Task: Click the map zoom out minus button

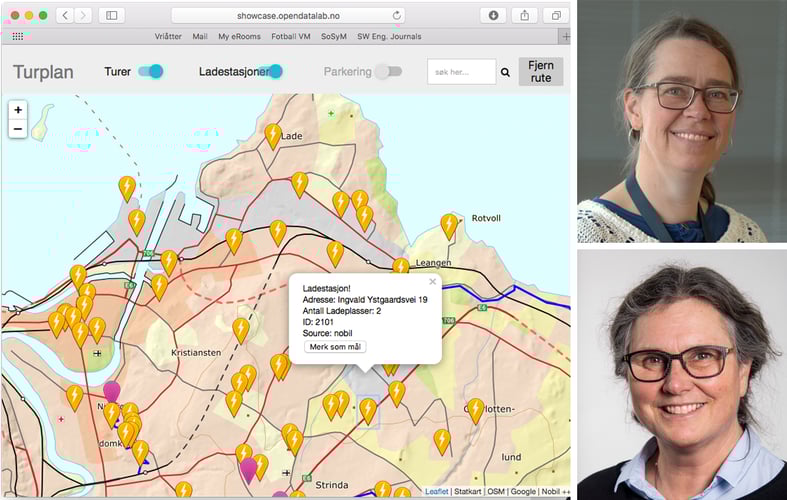Action: (18, 129)
